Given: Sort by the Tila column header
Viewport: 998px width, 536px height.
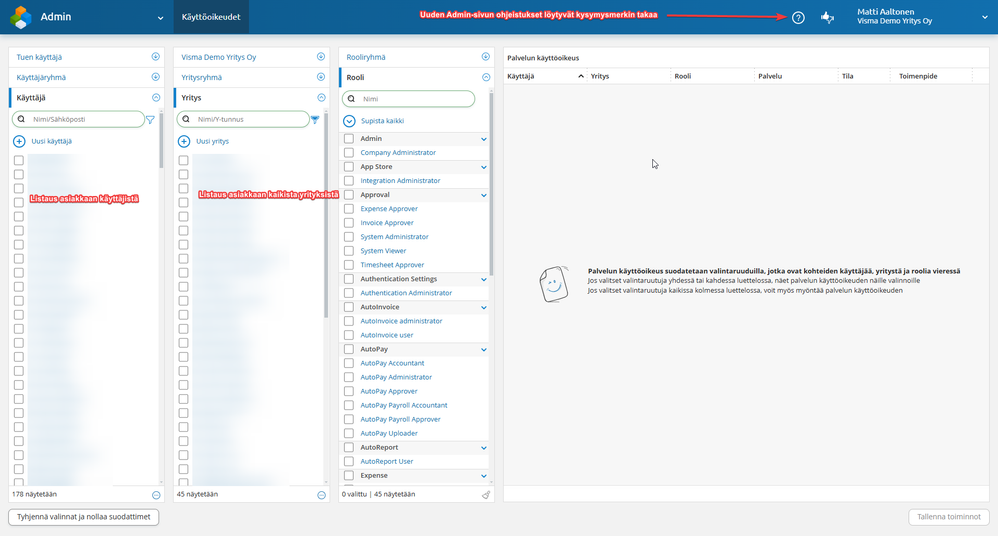Looking at the screenshot, I should [x=847, y=76].
